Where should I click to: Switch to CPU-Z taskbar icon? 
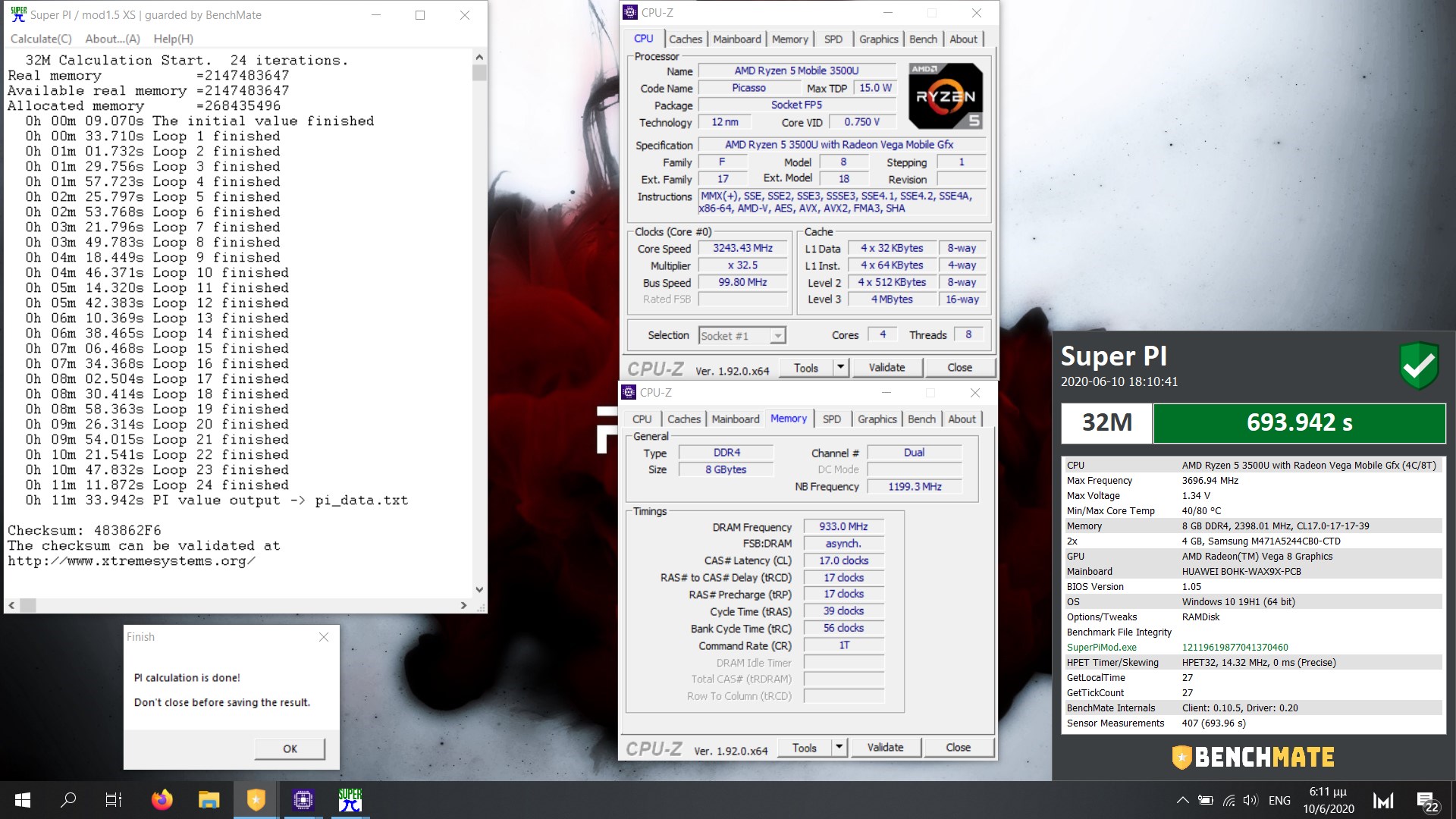303,800
